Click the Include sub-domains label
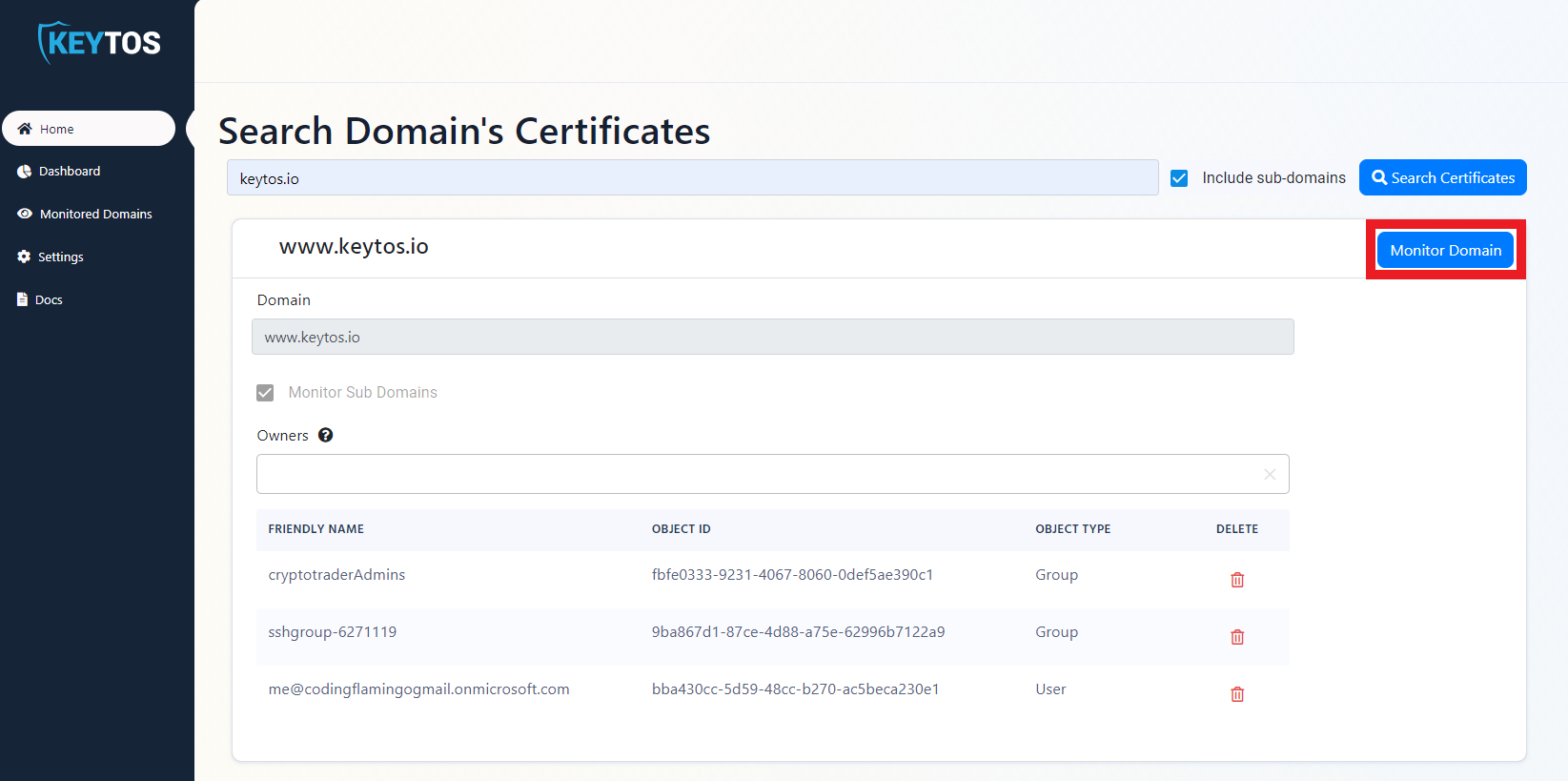1568x781 pixels. coord(1273,178)
